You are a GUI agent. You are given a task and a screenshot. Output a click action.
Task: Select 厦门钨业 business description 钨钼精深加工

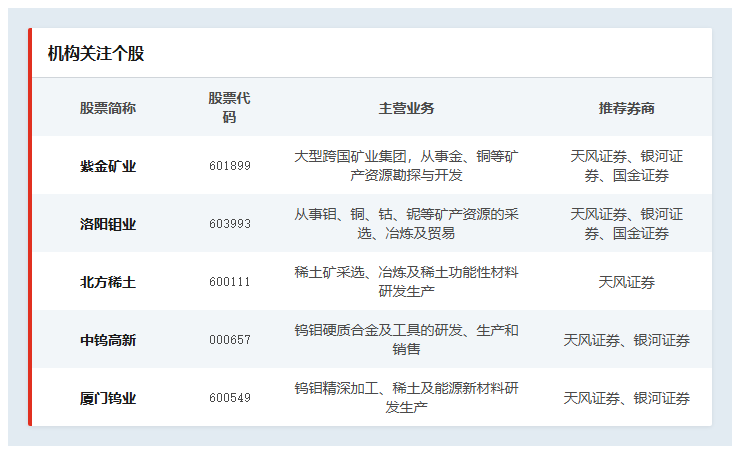pos(406,398)
